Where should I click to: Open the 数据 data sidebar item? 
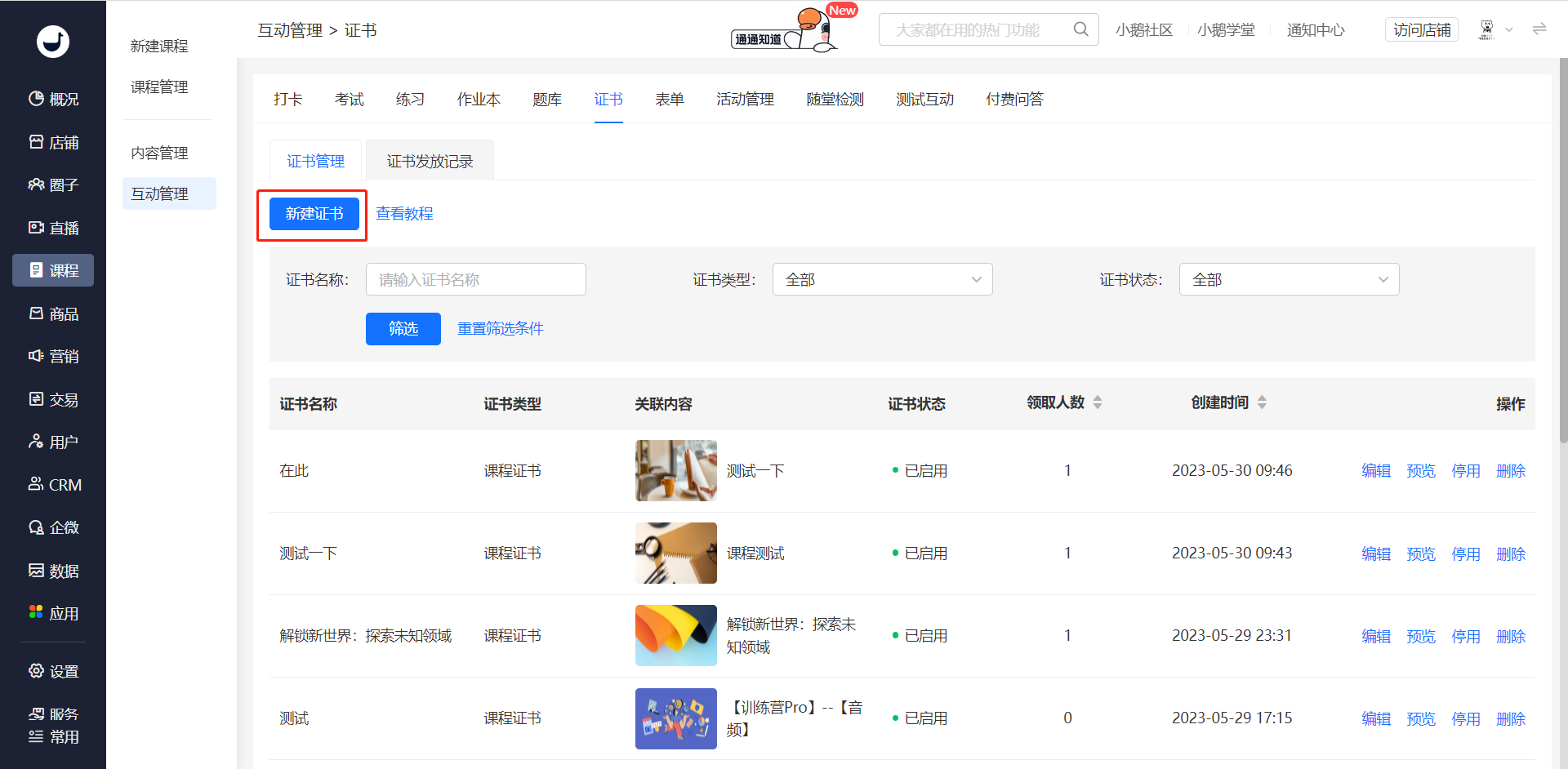53,571
